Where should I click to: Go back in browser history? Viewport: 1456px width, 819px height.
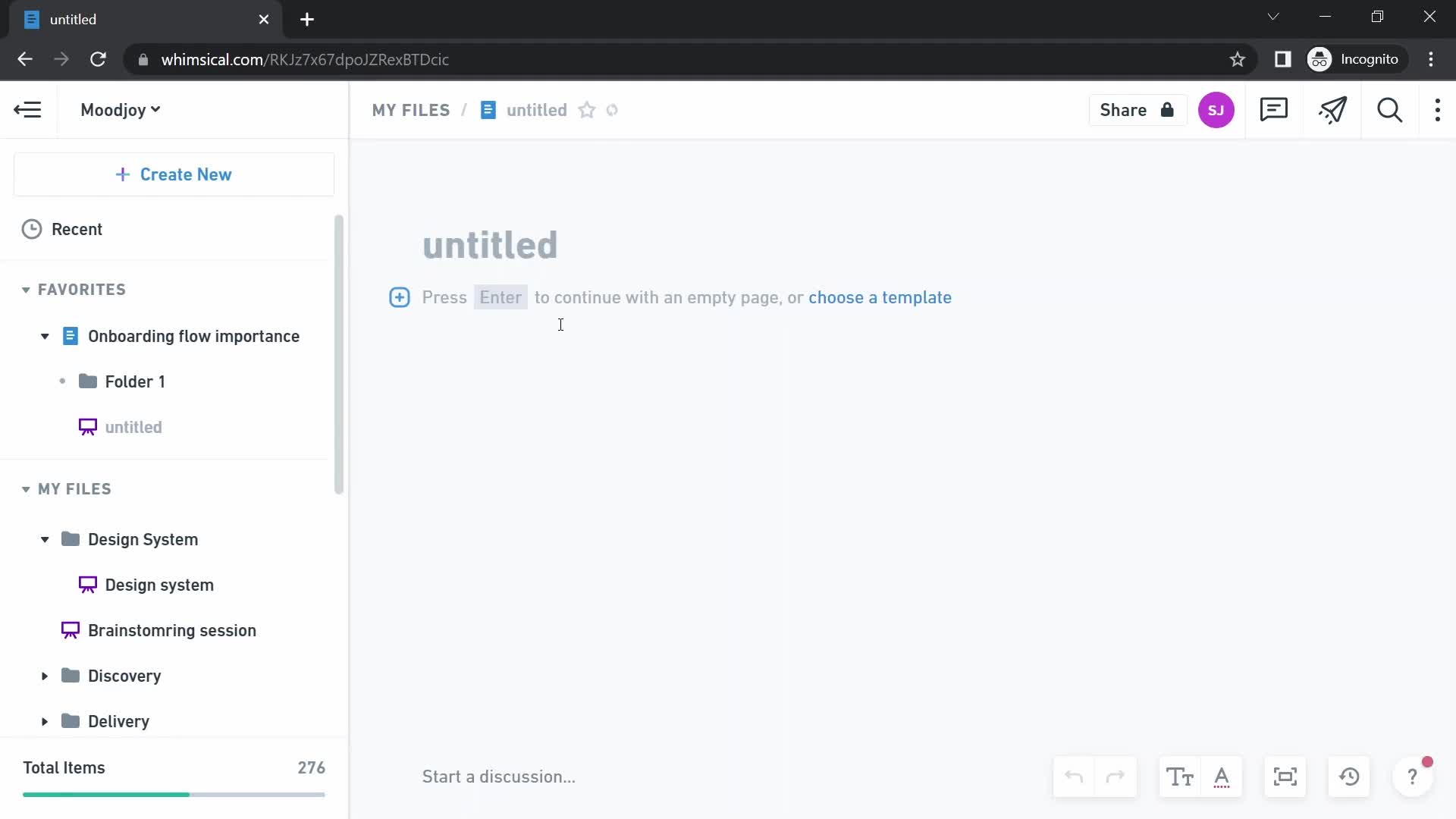coord(25,59)
